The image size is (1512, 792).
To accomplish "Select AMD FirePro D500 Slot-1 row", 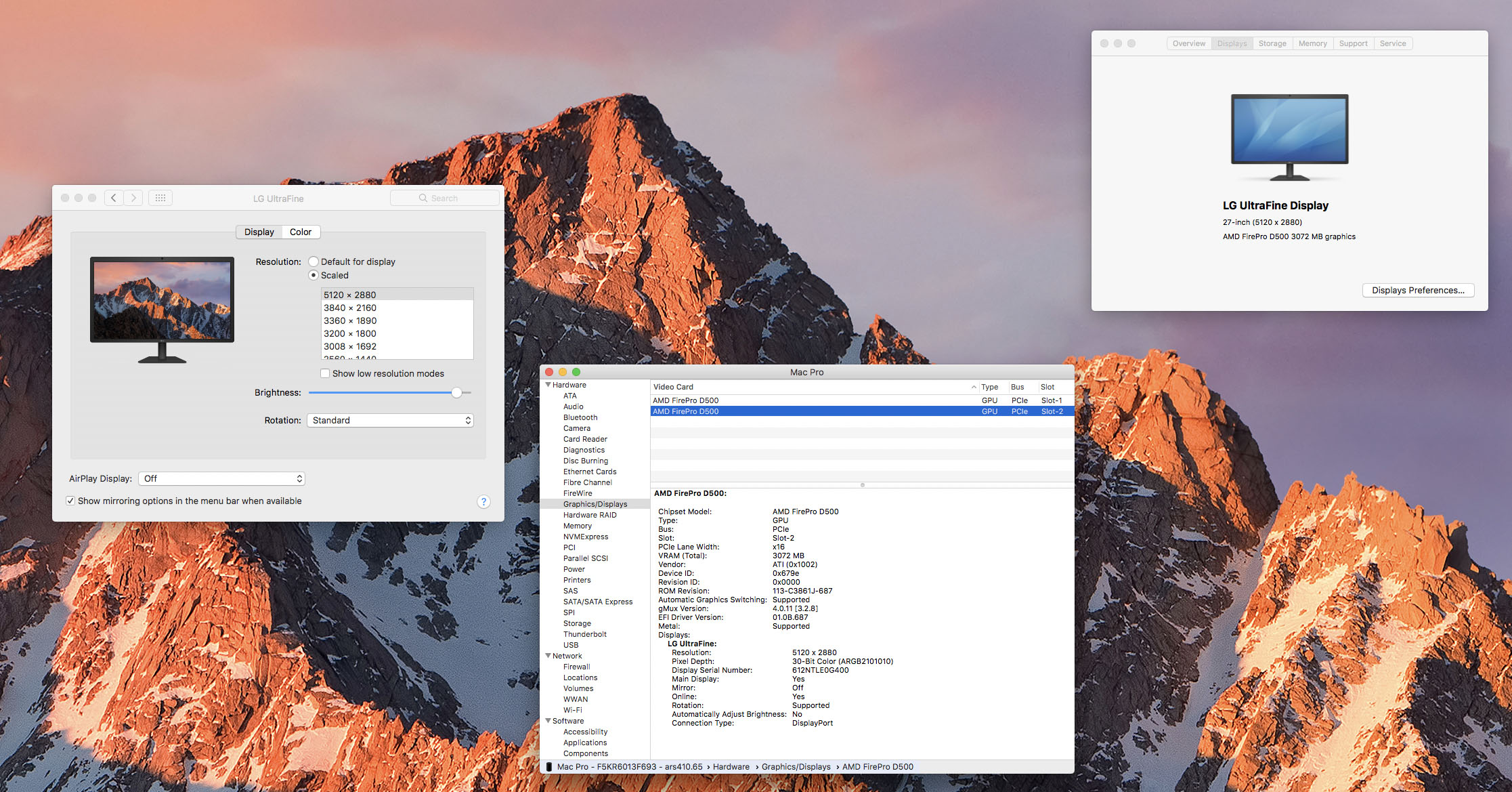I will [x=862, y=400].
